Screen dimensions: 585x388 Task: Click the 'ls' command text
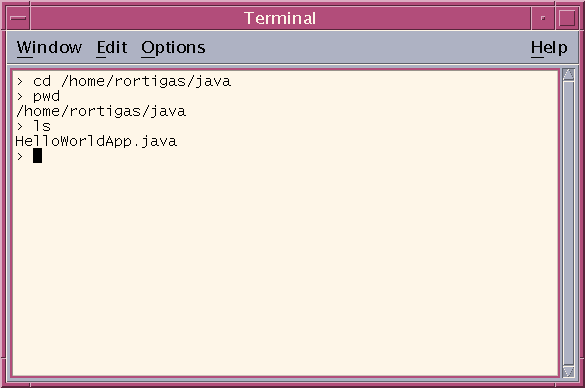[42, 126]
